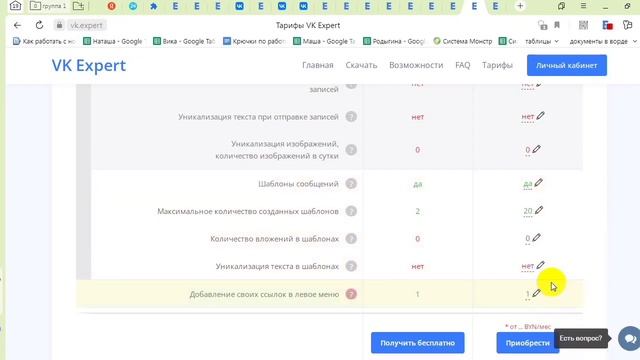Show help for 'Шаблоны сообщений'
Viewport: 640px width, 360px height.
click(351, 184)
